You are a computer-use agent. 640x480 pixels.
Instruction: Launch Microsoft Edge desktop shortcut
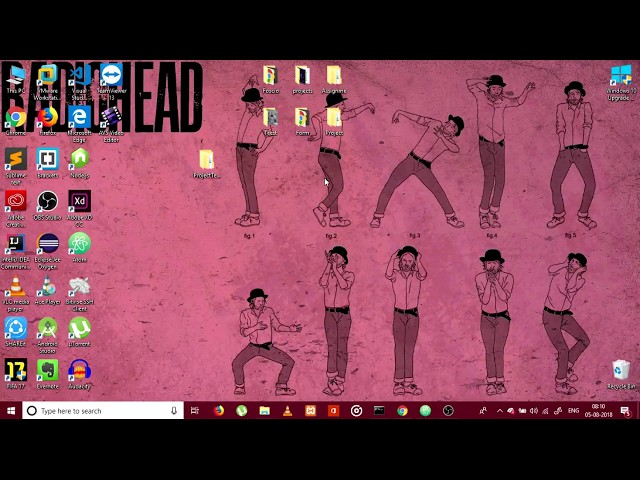point(79,124)
